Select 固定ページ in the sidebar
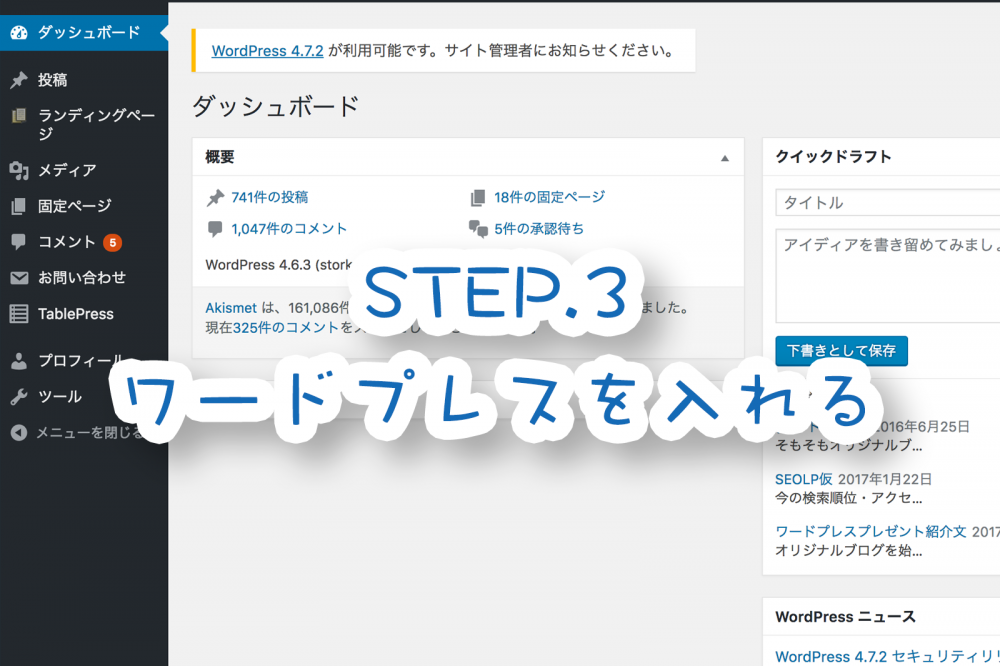 coord(75,206)
